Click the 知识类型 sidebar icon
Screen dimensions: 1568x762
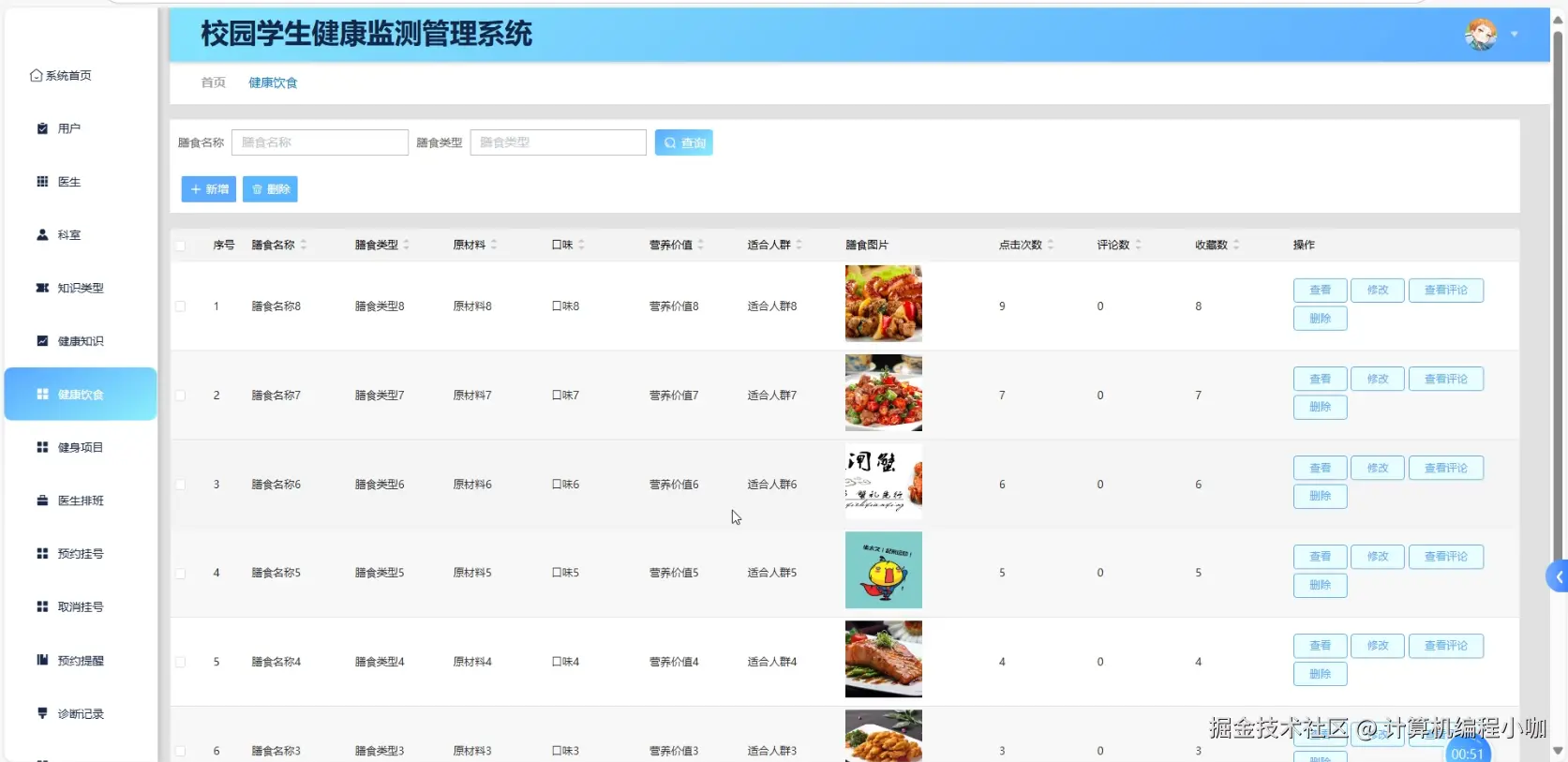pos(42,288)
